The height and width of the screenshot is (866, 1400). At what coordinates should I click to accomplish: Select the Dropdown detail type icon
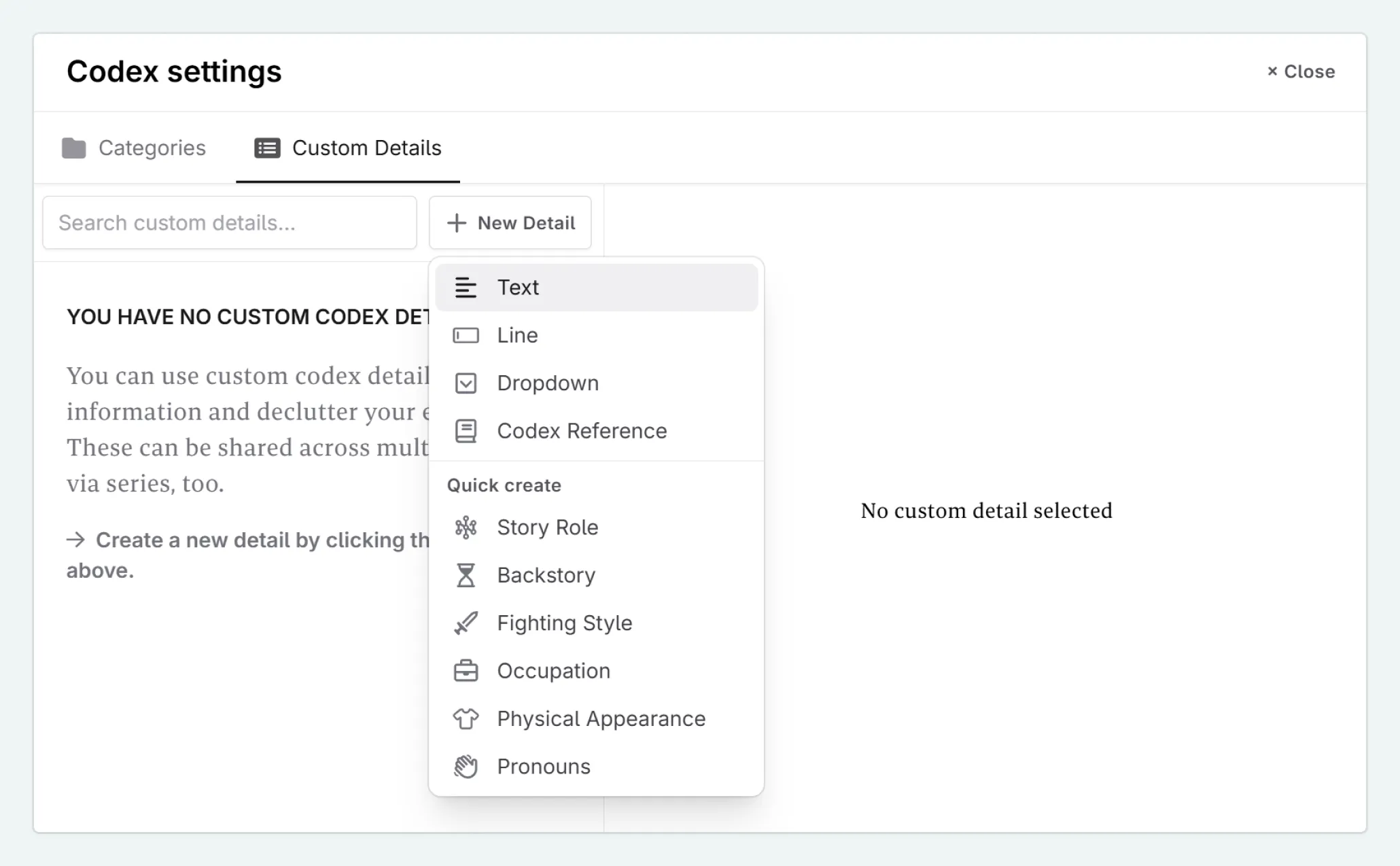pos(465,382)
